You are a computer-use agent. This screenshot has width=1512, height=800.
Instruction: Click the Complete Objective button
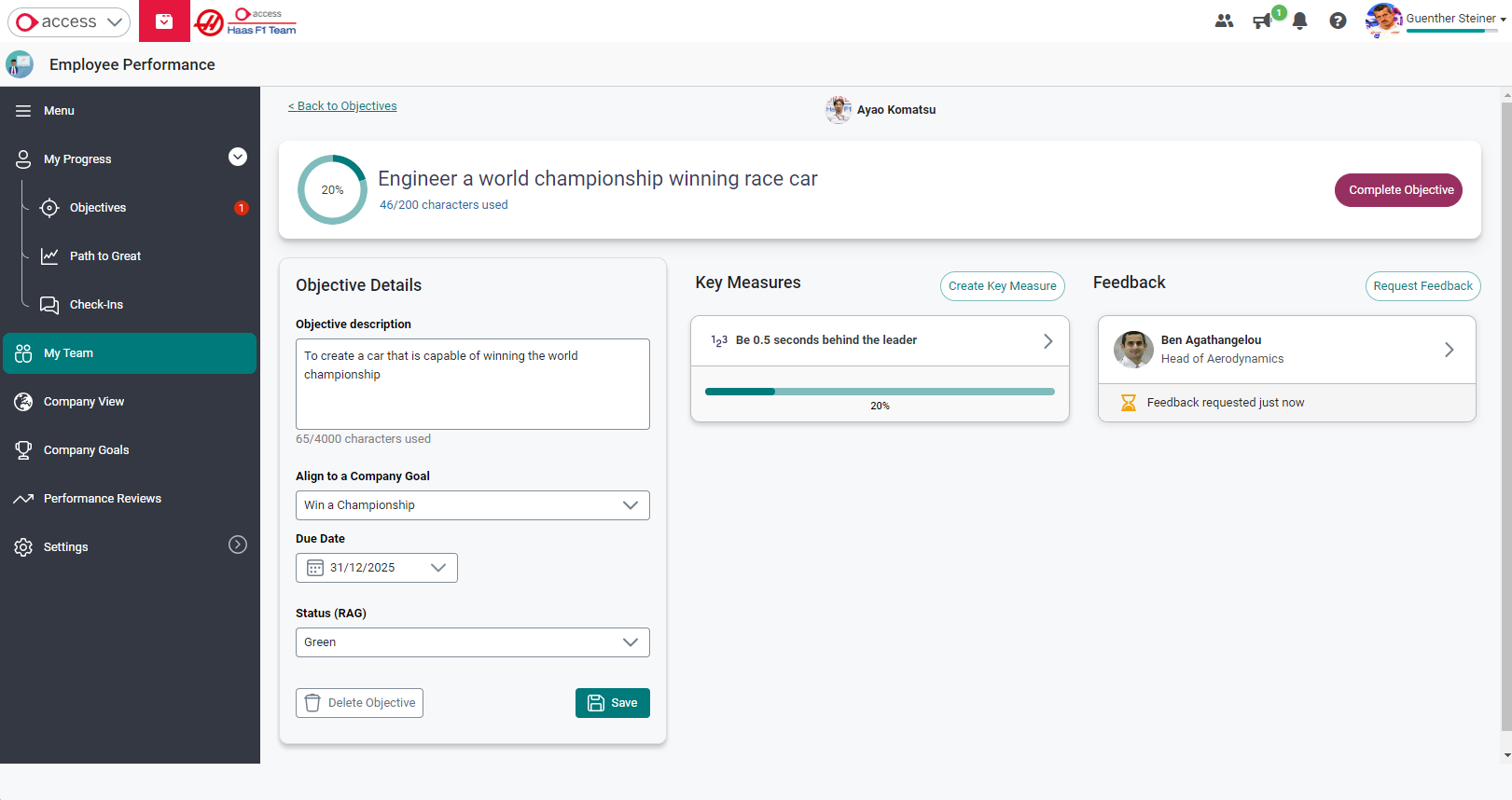1400,190
